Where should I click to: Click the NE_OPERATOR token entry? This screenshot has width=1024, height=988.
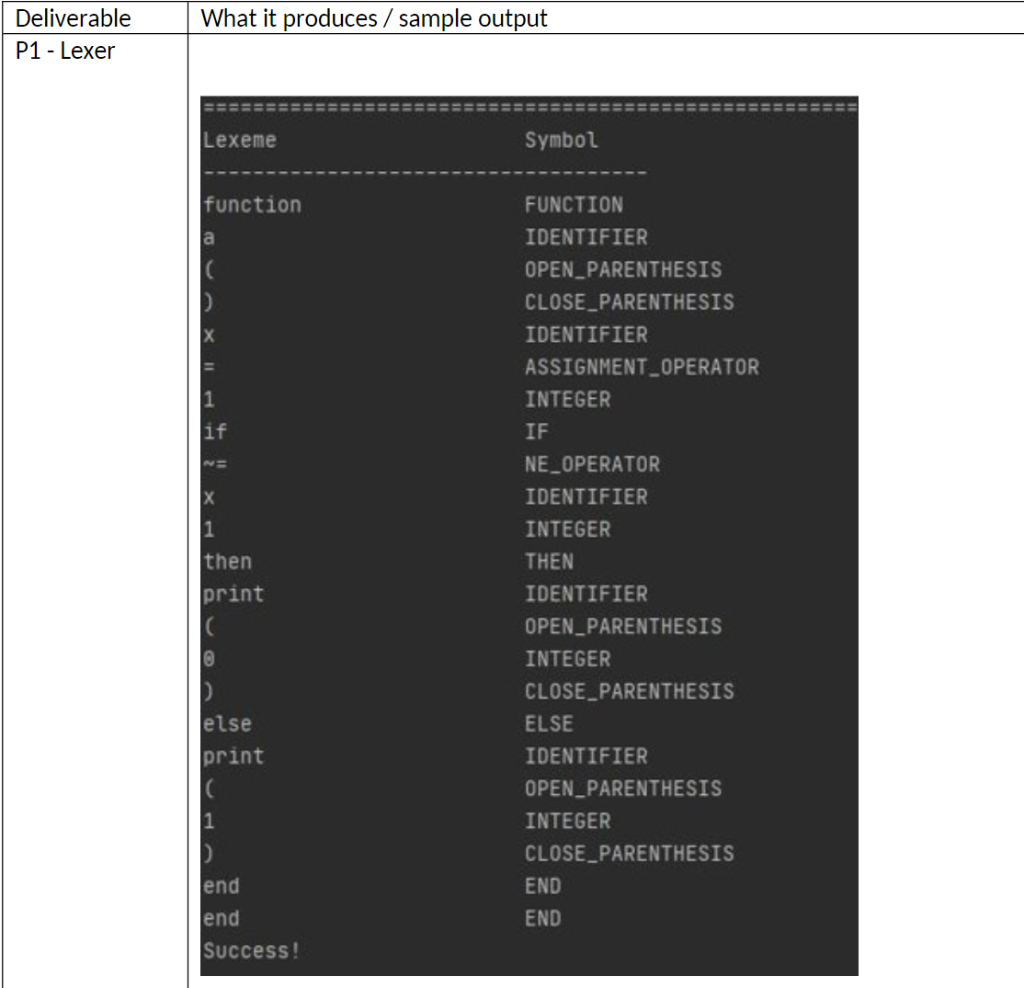tap(594, 464)
